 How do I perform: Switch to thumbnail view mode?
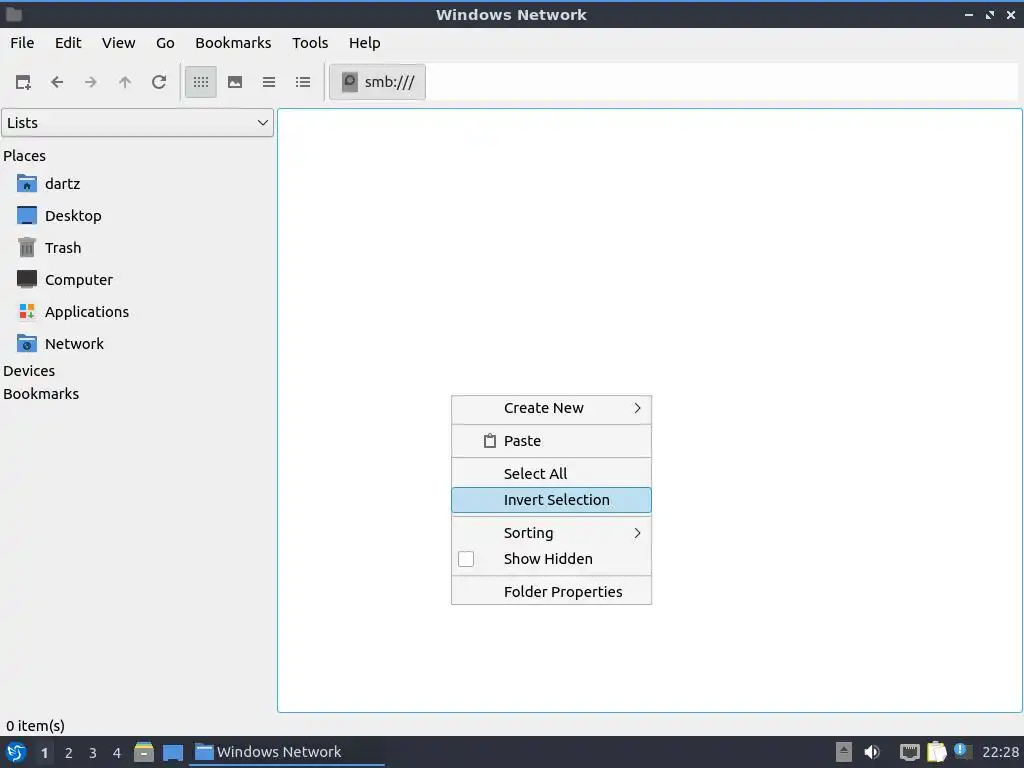(235, 82)
